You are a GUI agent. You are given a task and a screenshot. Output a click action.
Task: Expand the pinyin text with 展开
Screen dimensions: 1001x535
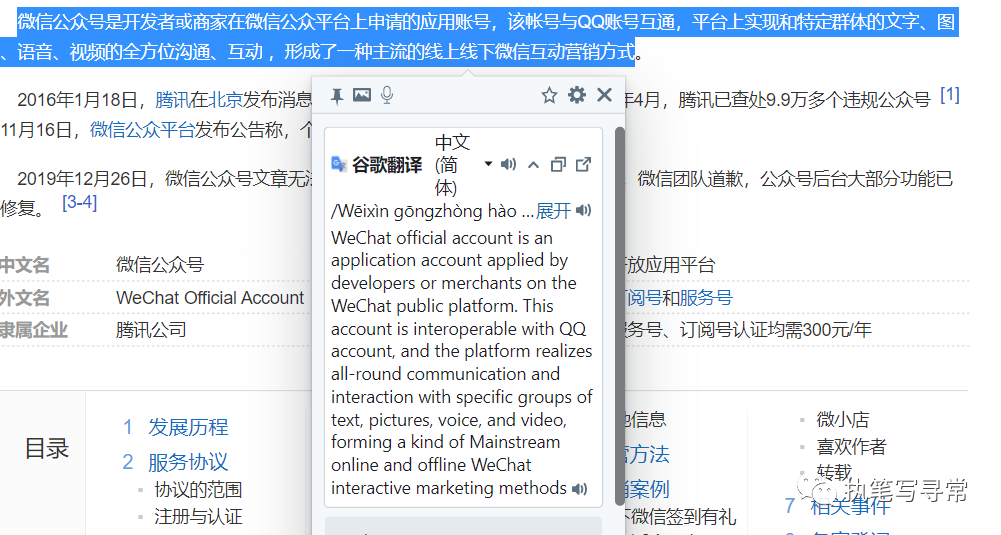pyautogui.click(x=553, y=211)
